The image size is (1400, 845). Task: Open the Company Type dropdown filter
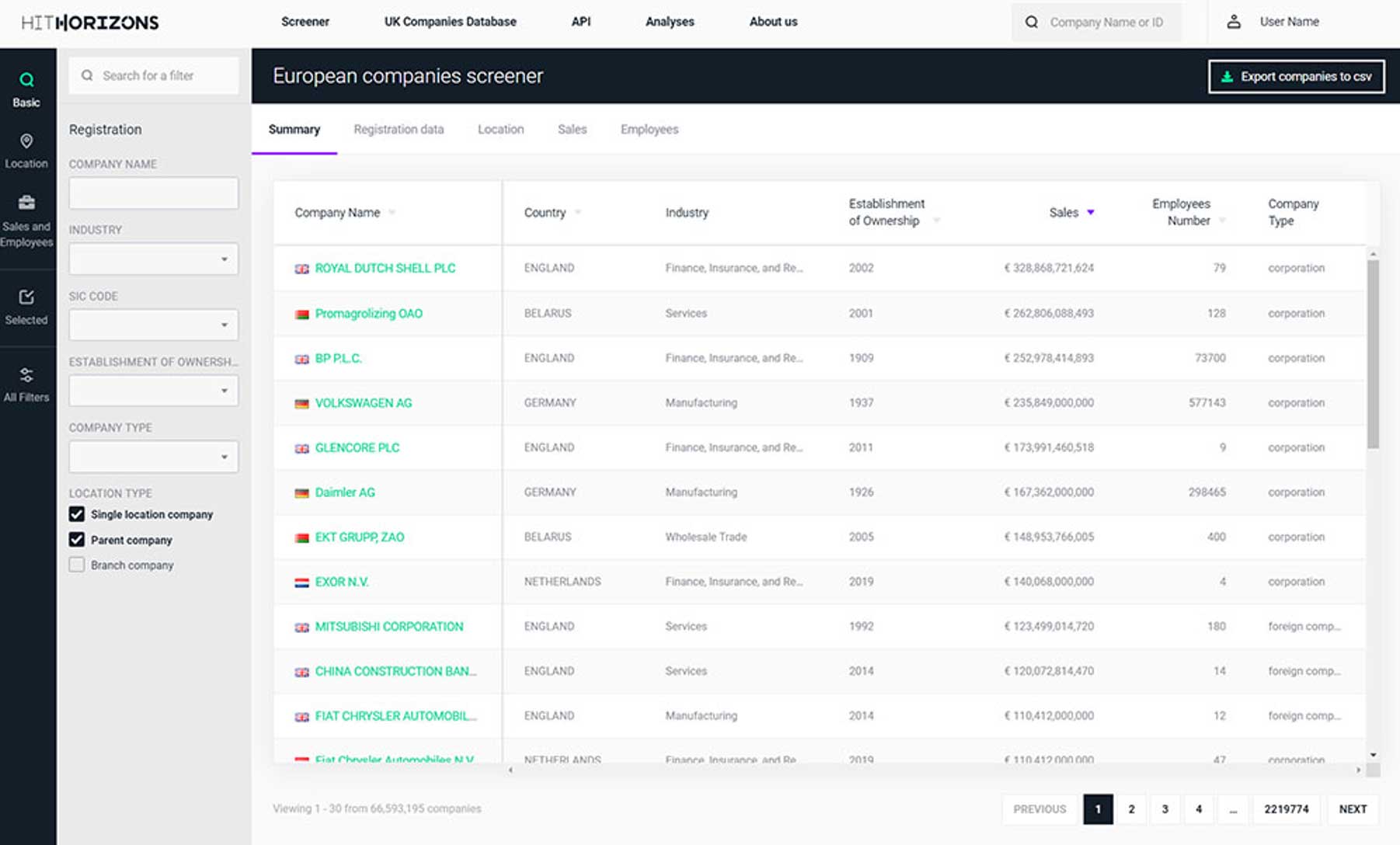coord(154,457)
